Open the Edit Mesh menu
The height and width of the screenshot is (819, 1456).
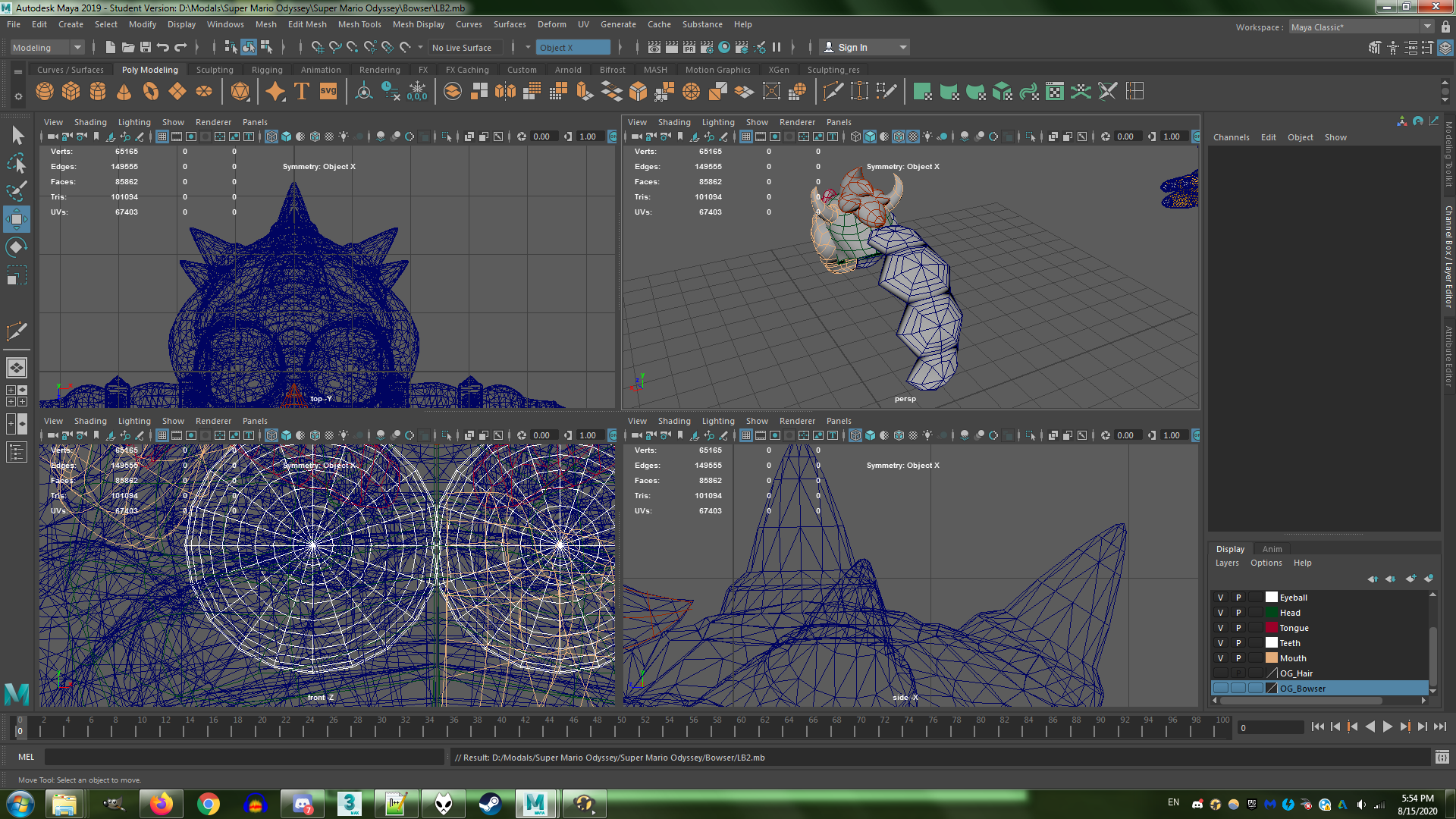(307, 24)
